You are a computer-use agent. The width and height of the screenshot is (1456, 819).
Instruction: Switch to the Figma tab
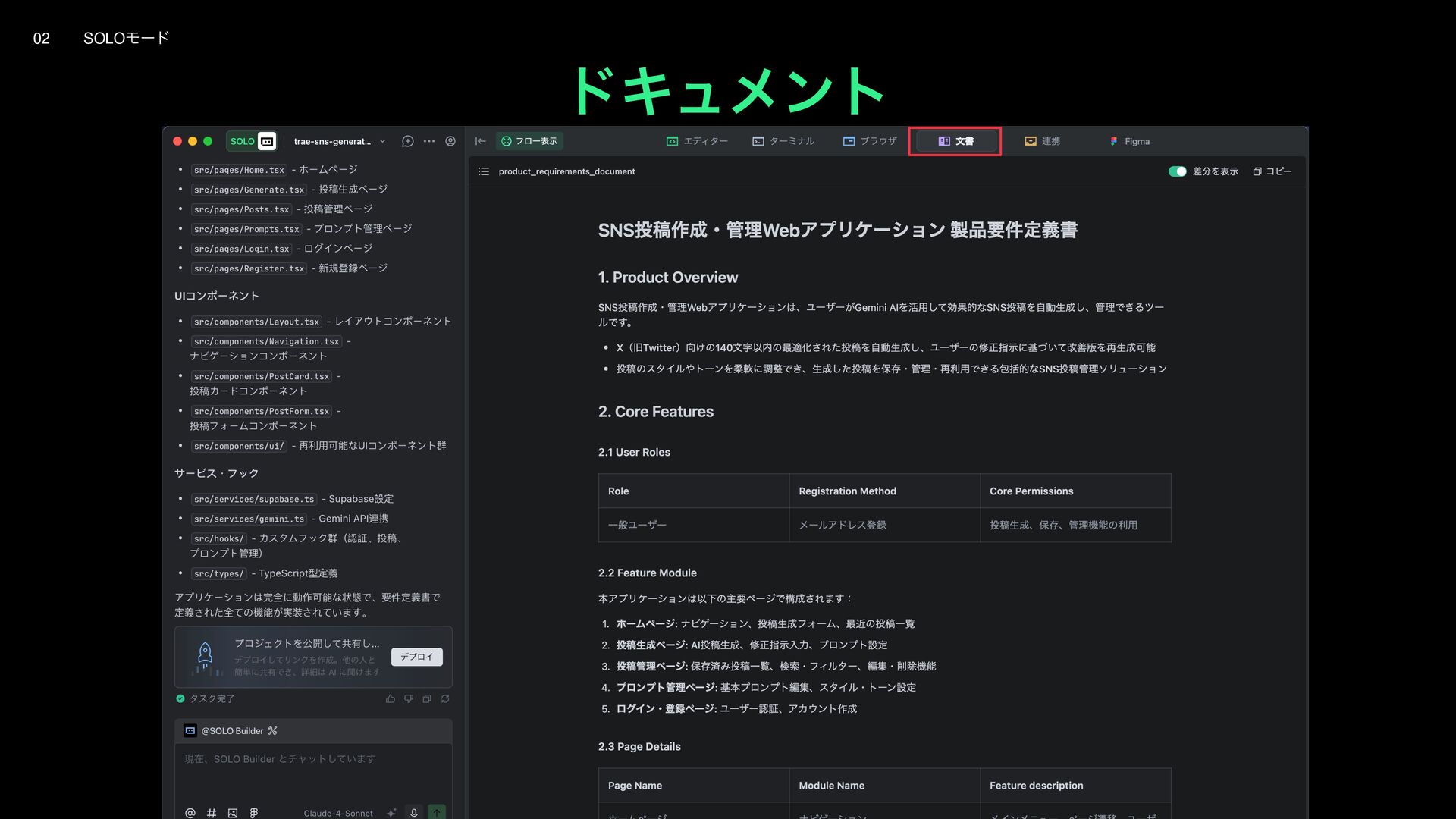(x=1130, y=141)
